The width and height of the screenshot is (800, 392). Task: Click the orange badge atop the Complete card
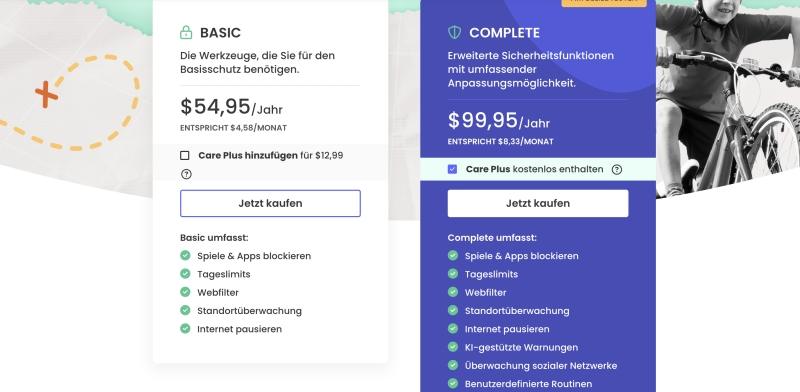point(604,2)
